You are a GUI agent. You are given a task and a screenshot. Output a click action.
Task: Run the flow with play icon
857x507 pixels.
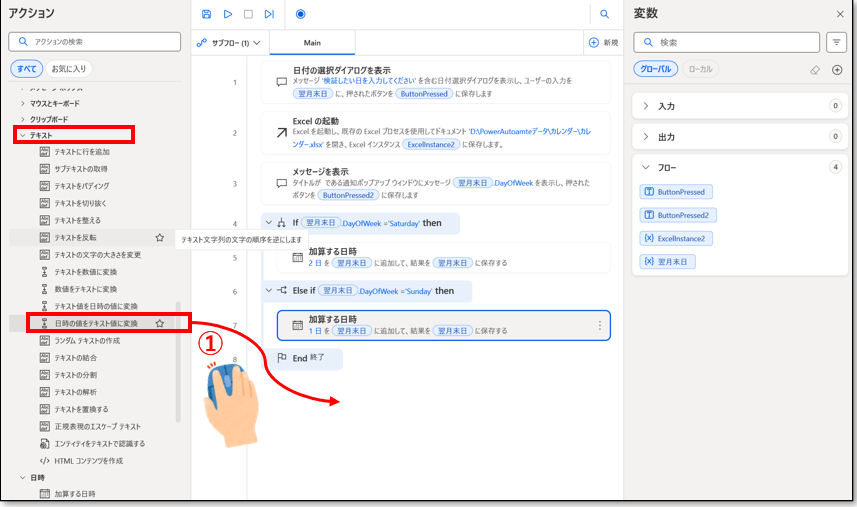[x=228, y=14]
